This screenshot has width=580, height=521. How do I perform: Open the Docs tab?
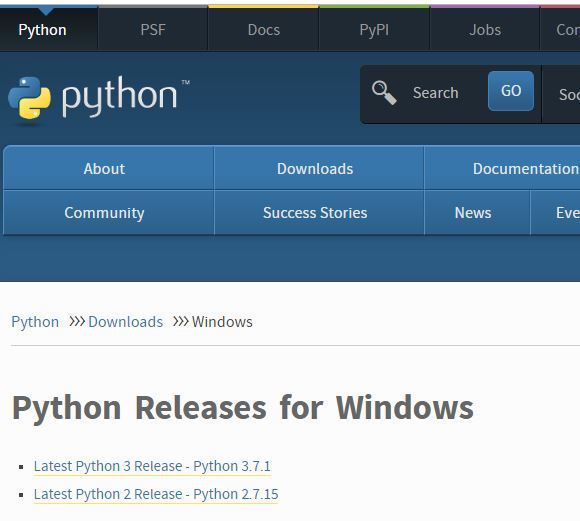pos(263,30)
